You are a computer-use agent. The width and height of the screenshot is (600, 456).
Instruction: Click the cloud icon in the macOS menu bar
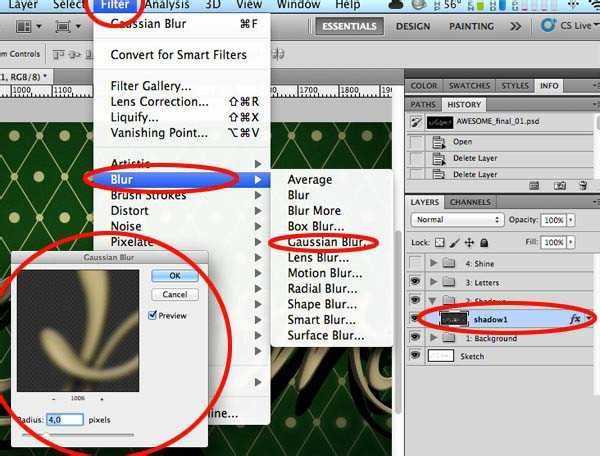click(396, 5)
